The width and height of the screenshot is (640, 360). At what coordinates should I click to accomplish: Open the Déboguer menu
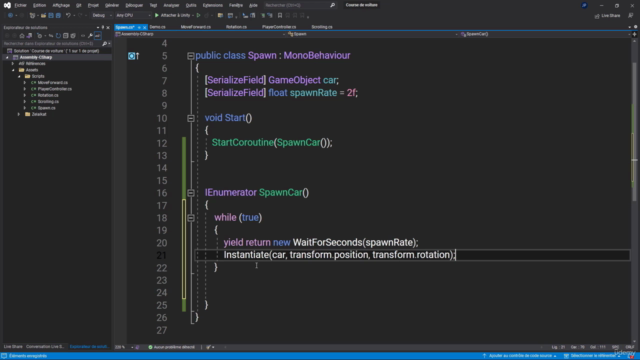pos(134,5)
